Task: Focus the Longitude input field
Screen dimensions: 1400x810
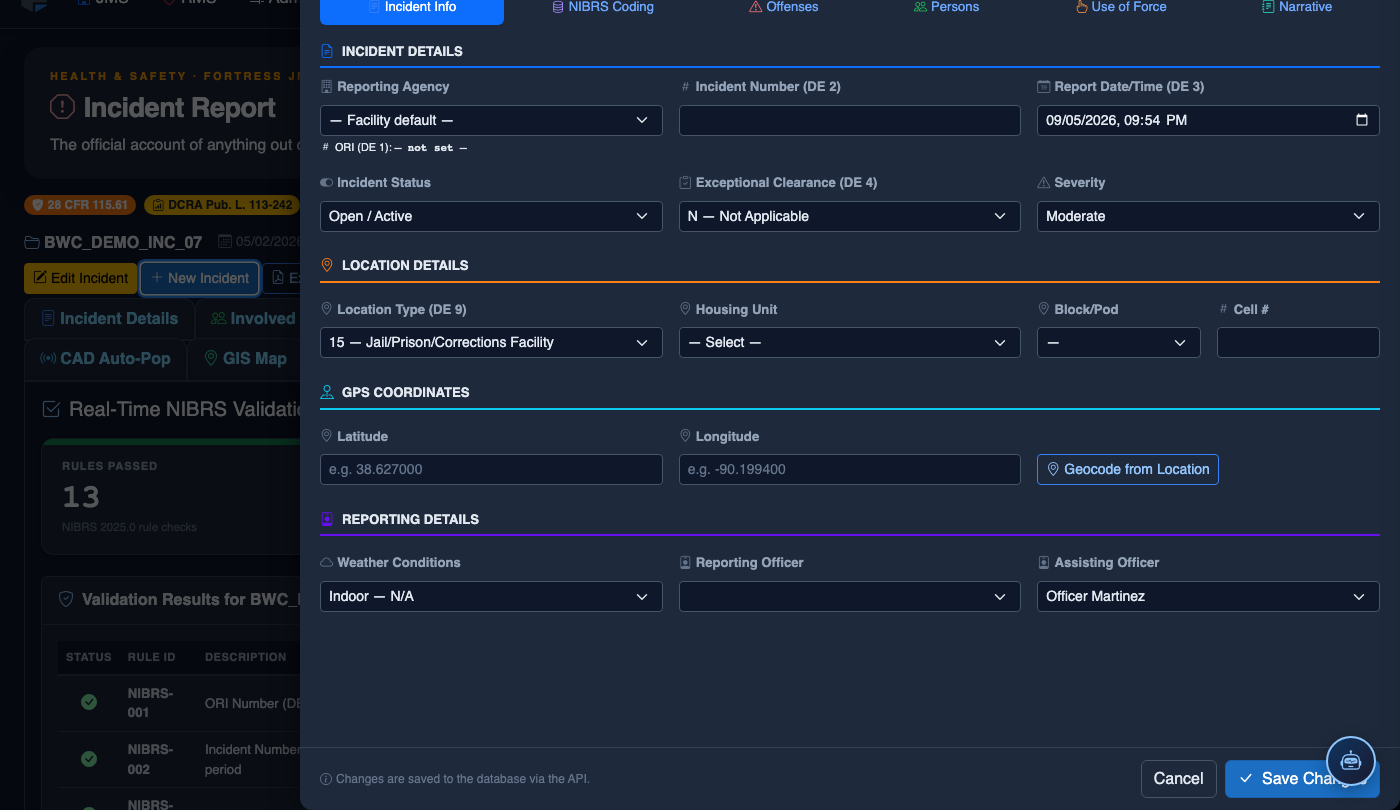Action: 850,470
